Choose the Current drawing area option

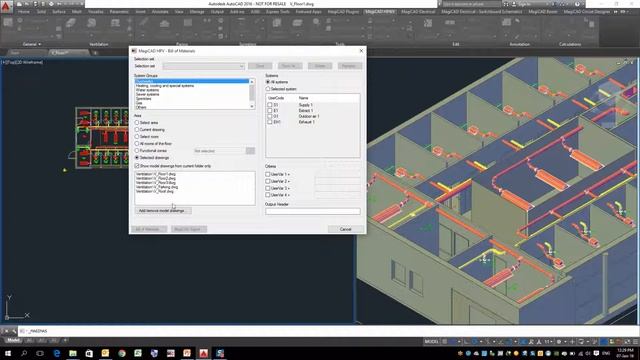[x=137, y=130]
